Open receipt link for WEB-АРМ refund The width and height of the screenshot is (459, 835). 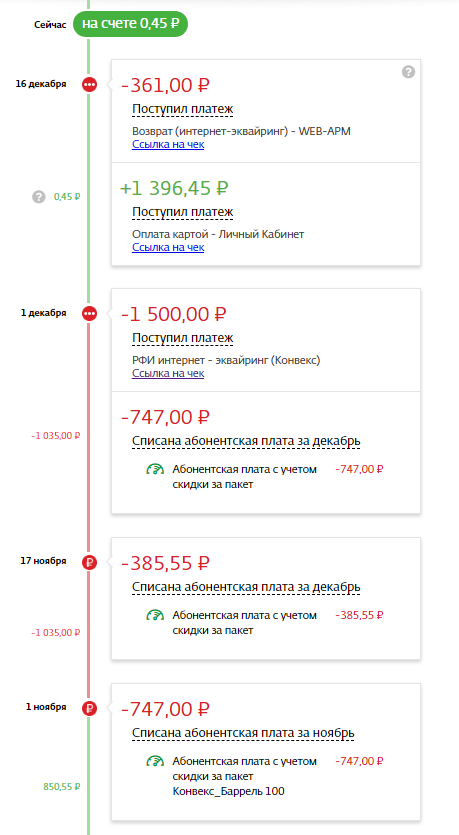coord(168,144)
